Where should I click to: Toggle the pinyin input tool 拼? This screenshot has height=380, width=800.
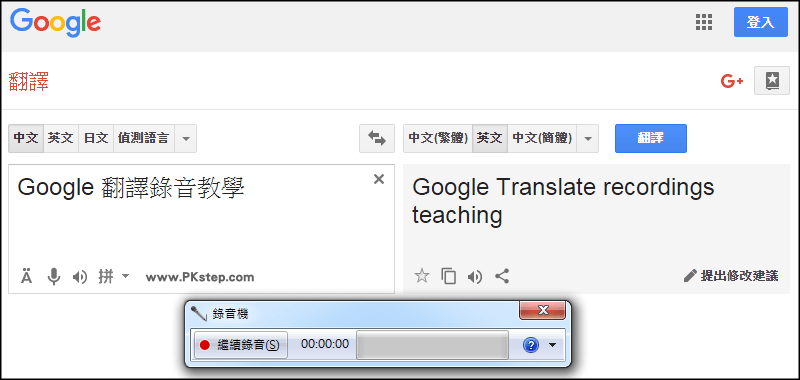tap(106, 277)
